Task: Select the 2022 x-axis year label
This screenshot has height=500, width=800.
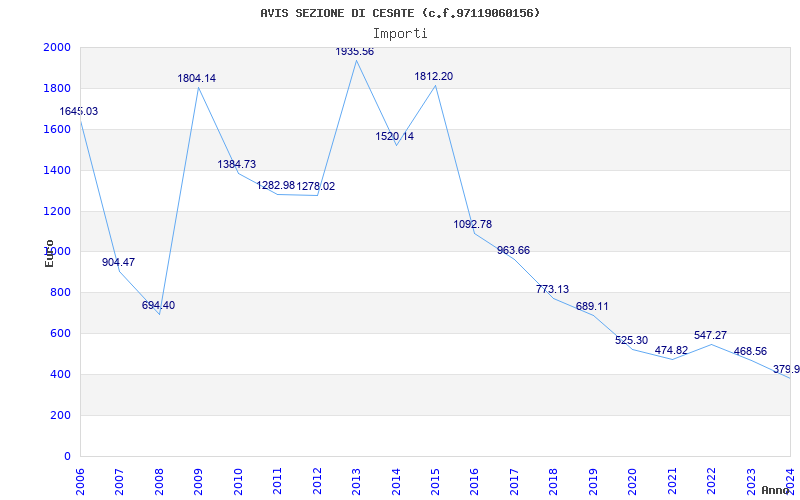Action: click(x=711, y=481)
